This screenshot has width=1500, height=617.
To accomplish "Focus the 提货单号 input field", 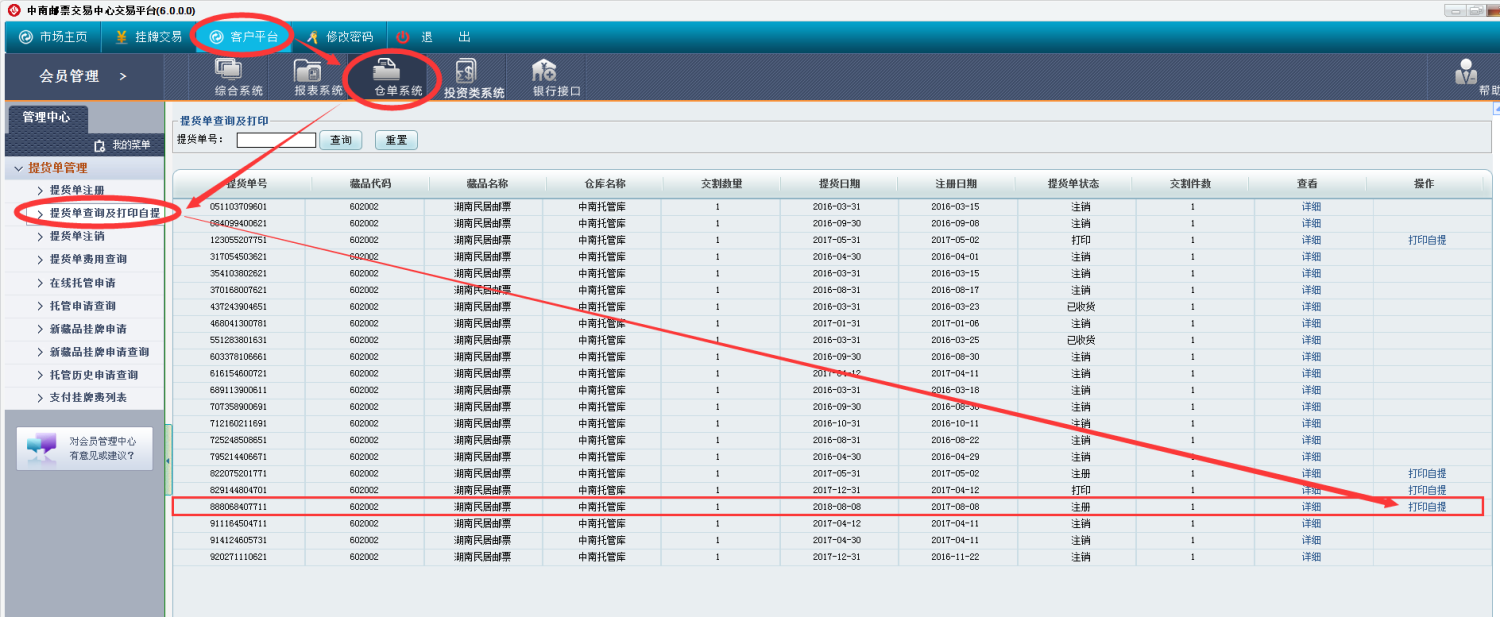I will [x=276, y=140].
